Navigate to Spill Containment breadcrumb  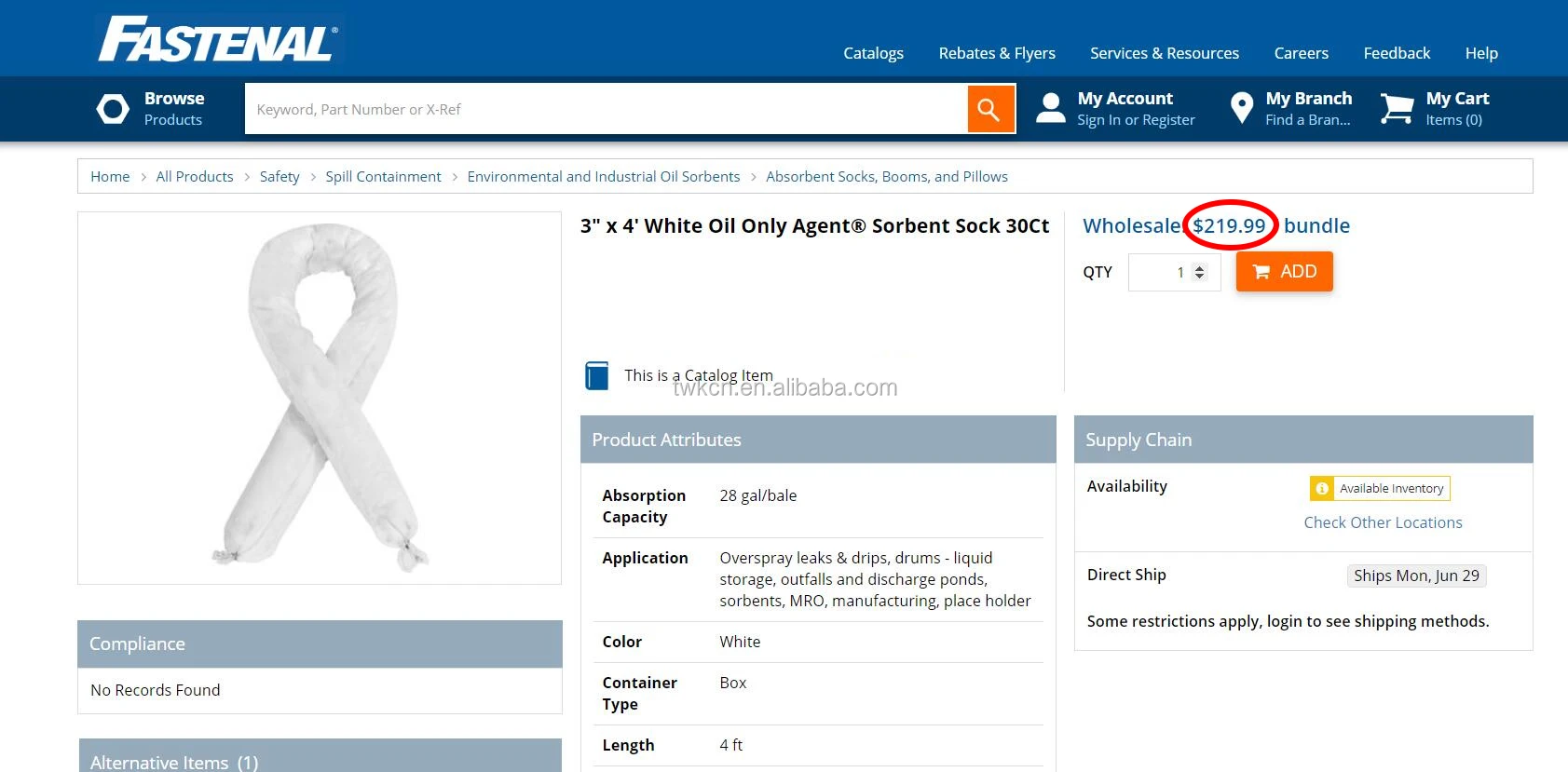383,176
